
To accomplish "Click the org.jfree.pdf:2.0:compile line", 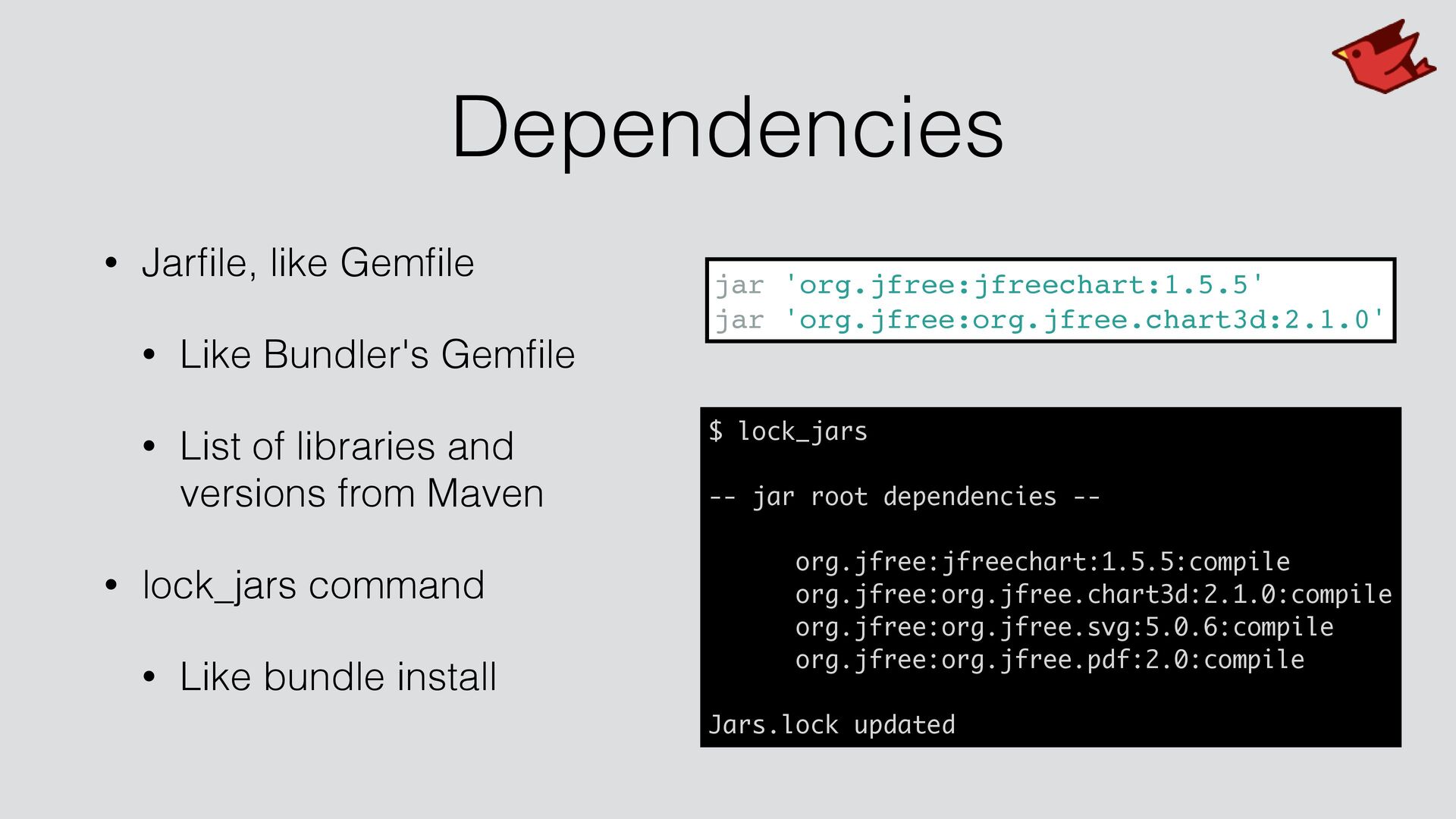I will pos(1050,660).
